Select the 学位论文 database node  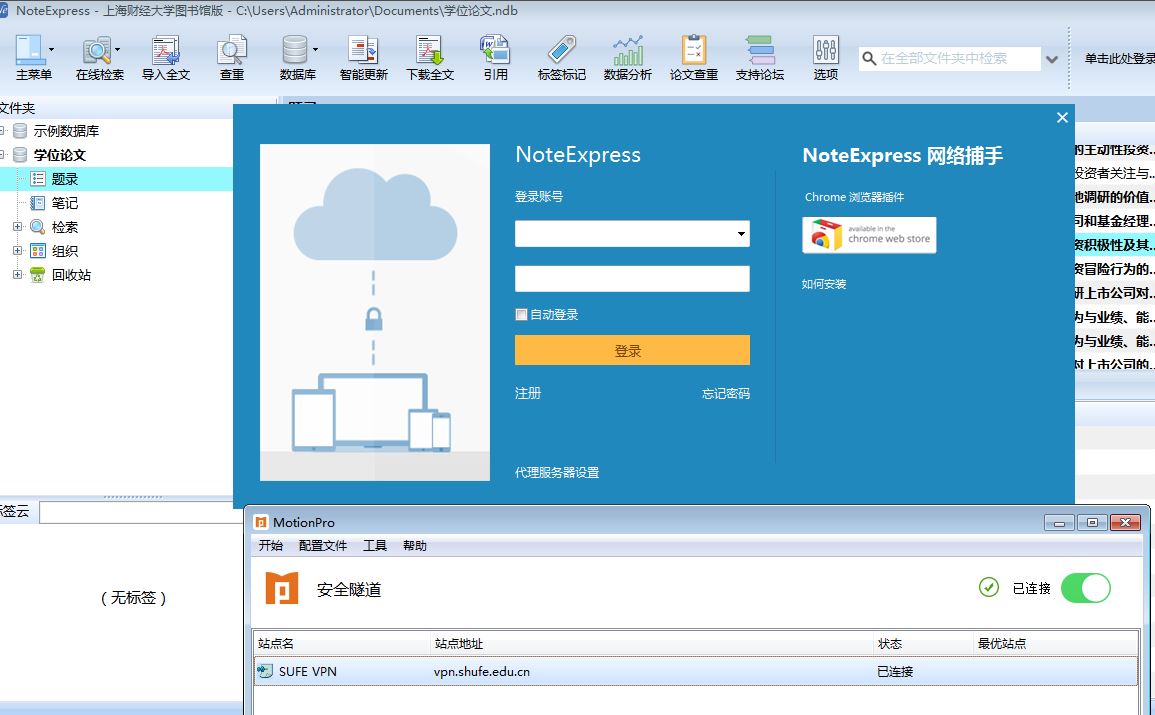60,155
